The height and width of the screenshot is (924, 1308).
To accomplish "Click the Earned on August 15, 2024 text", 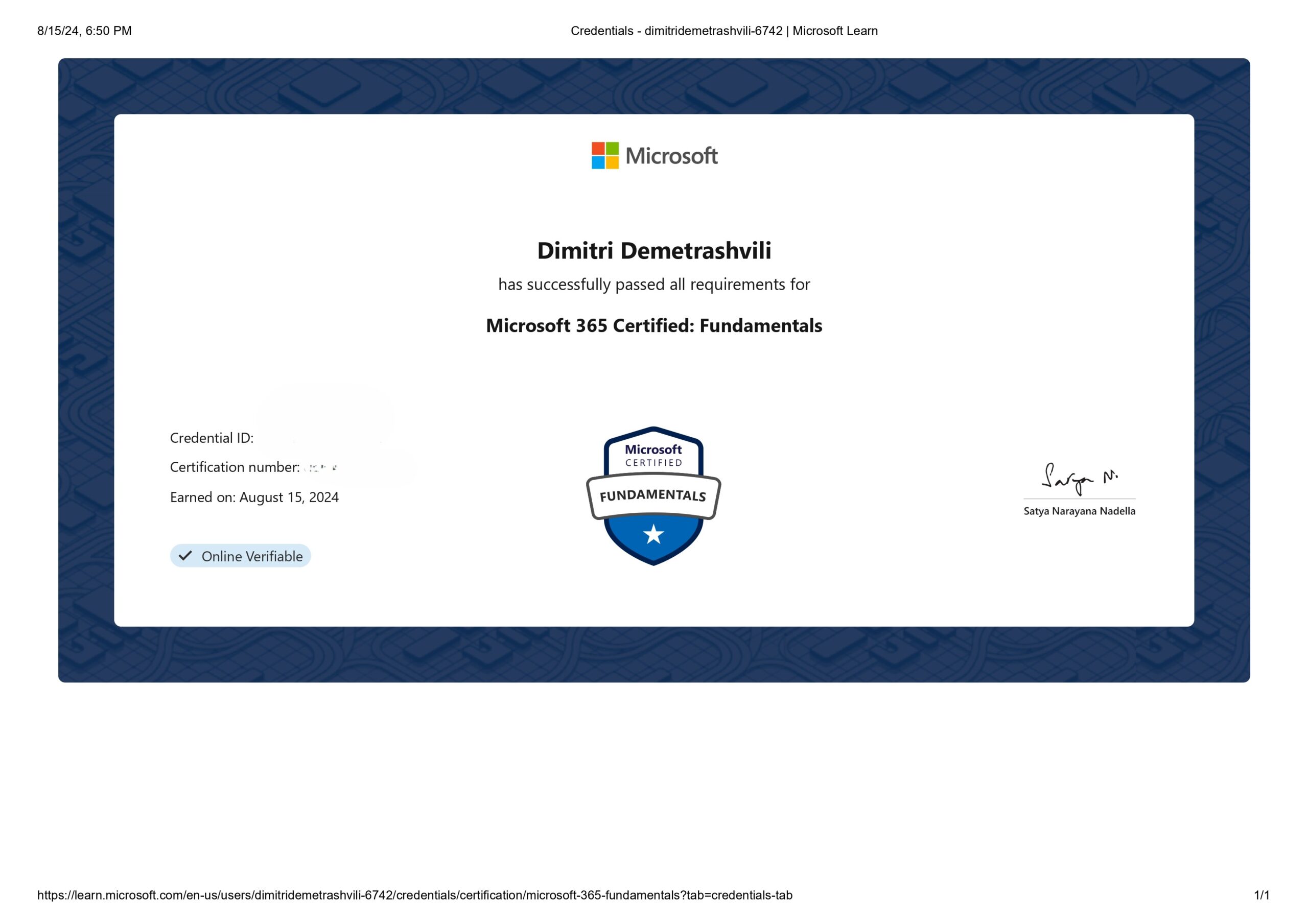I will point(254,497).
